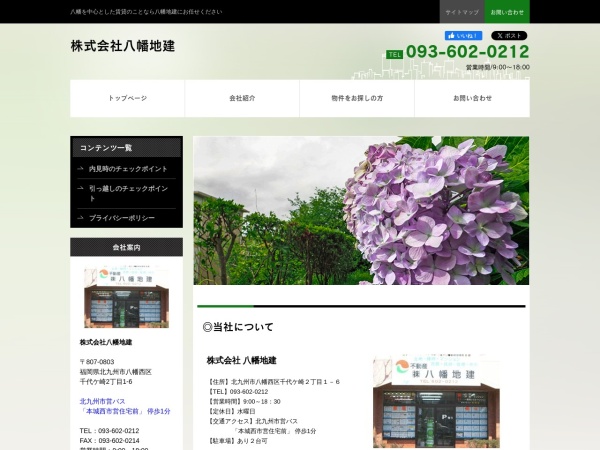Click the sidebar postal code 〒807-0803
Screen dimensions: 600x450
pyautogui.click(x=97, y=362)
